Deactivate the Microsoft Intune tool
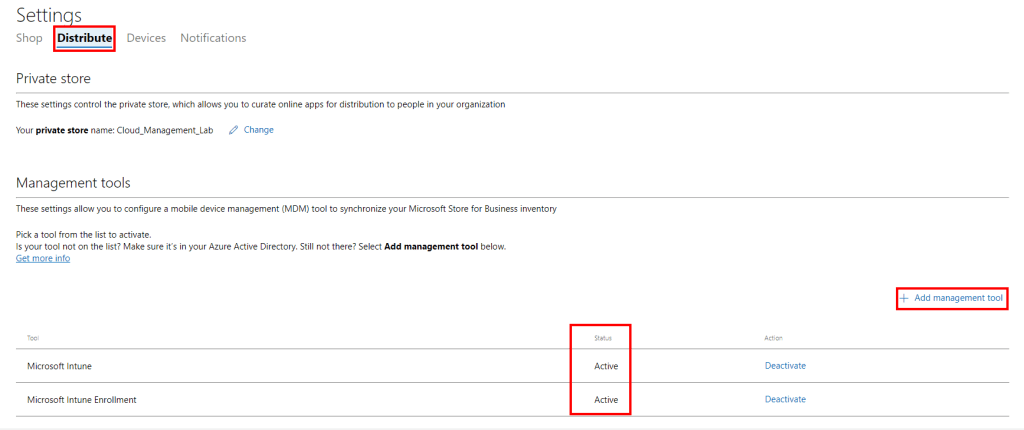The height and width of the screenshot is (430, 1024). (x=785, y=366)
